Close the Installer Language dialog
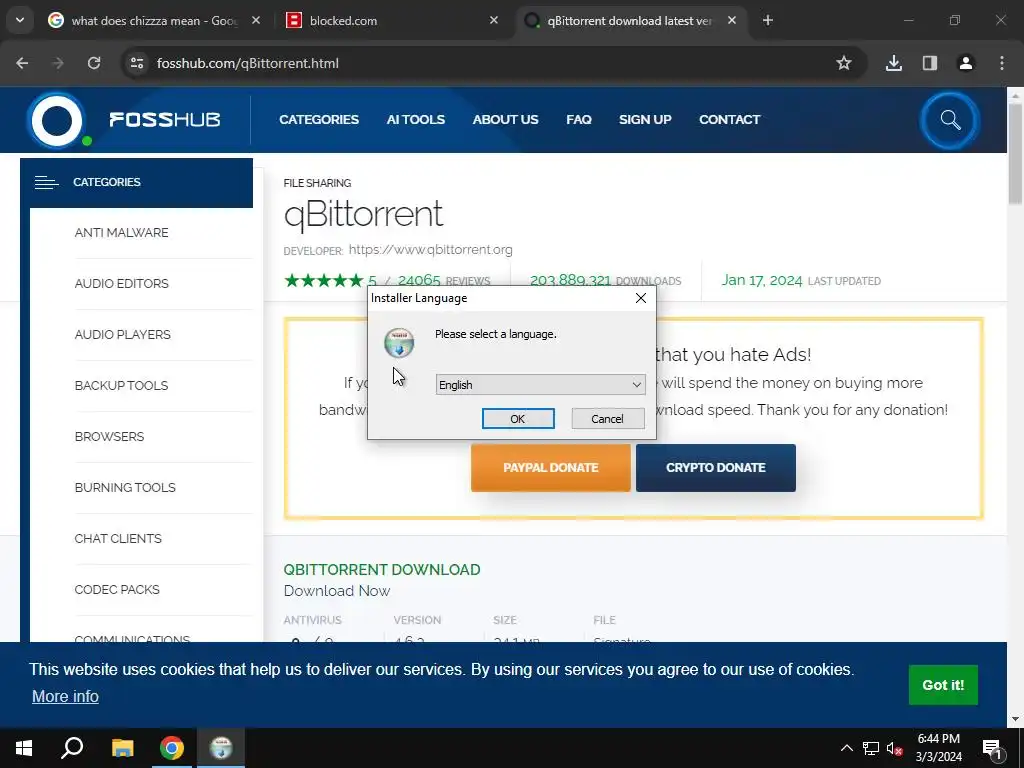 point(641,298)
